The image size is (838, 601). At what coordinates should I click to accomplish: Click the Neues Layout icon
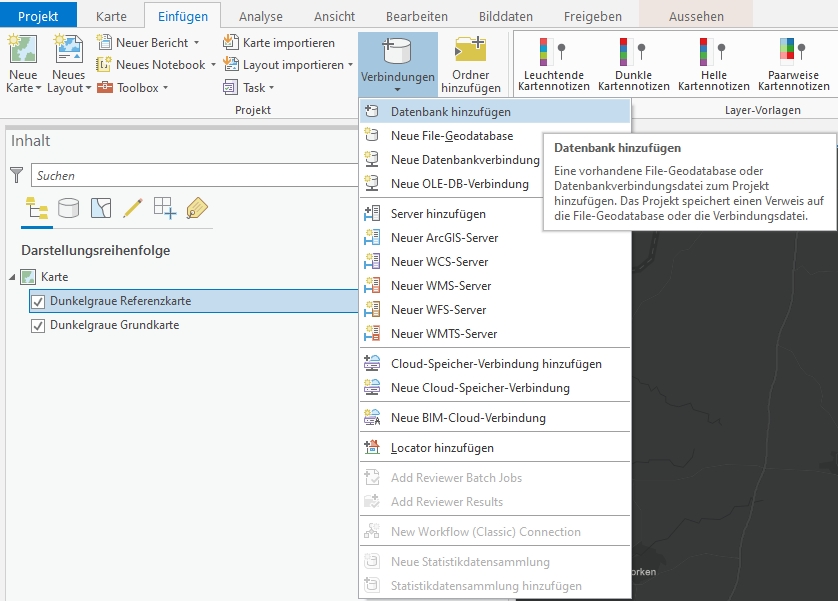(x=68, y=51)
